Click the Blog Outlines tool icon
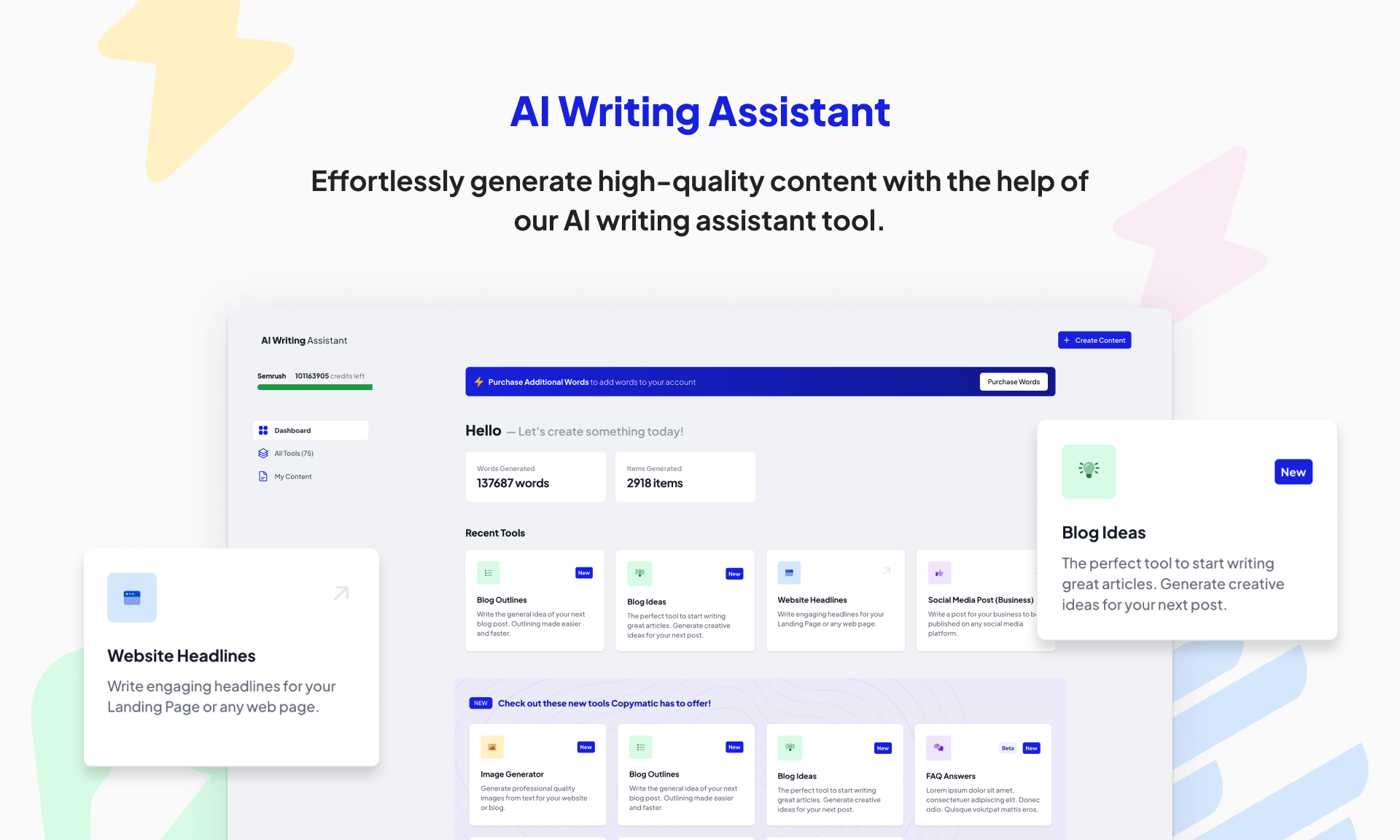 click(x=489, y=573)
